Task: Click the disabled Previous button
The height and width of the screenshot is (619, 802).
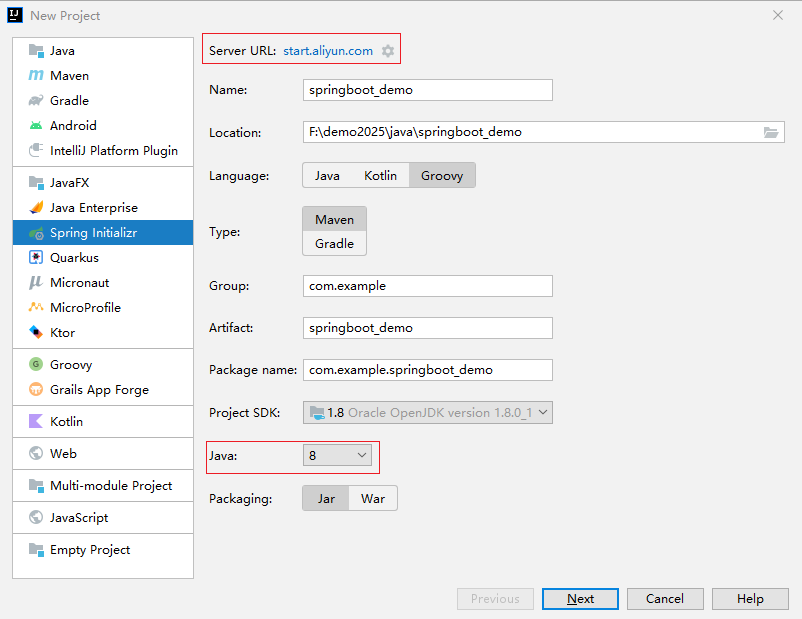Action: coord(495,599)
